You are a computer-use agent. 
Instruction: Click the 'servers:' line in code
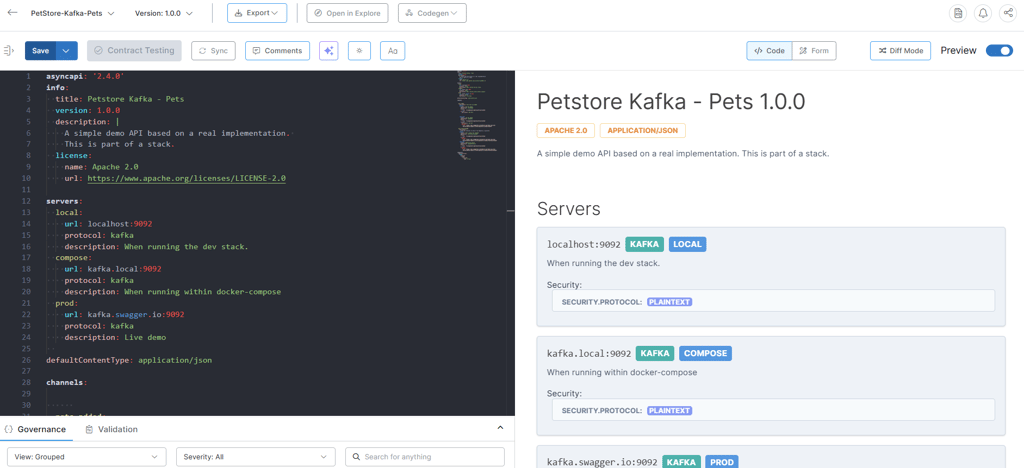tap(64, 201)
